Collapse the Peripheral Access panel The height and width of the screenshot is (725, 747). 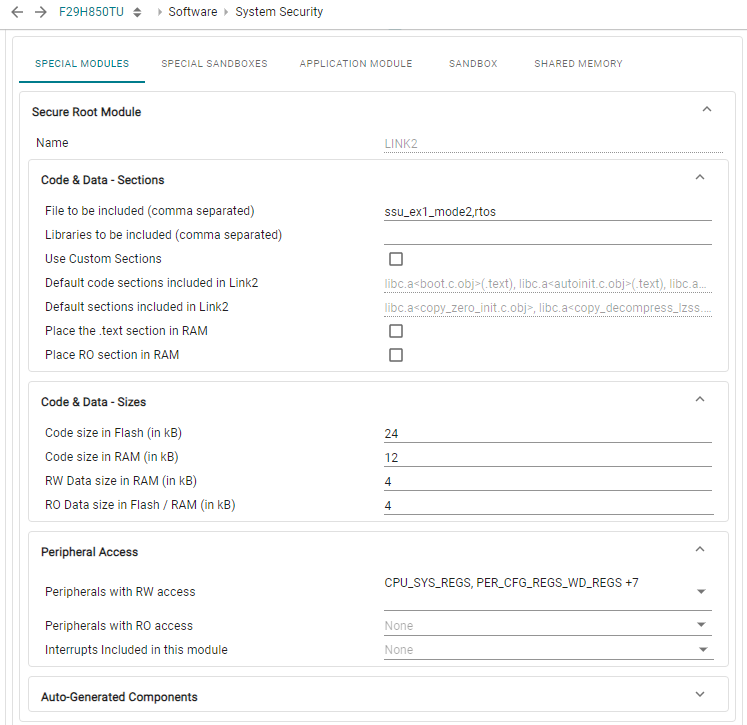[700, 550]
